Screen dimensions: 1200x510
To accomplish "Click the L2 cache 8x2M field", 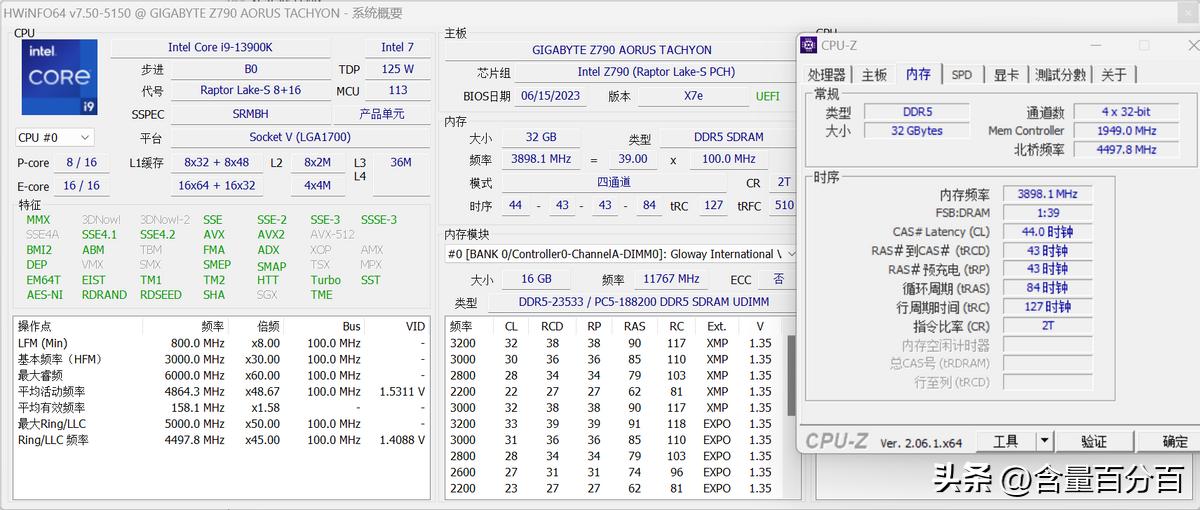I will coord(317,162).
